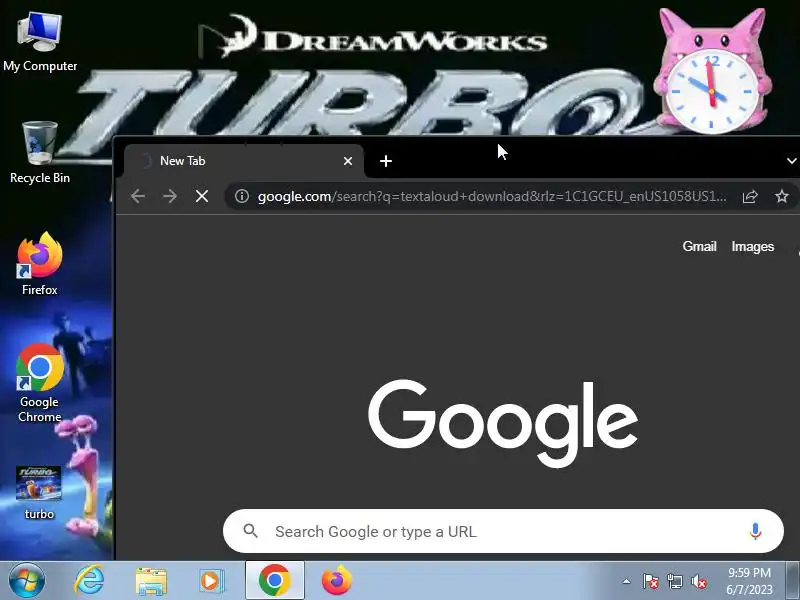Launch Google Chrome desktop shortcut

tap(40, 383)
